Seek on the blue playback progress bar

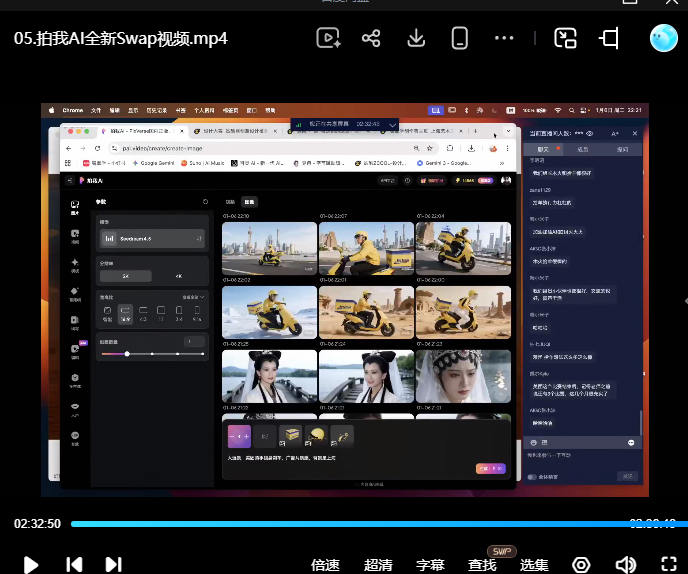pyautogui.click(x=379, y=524)
